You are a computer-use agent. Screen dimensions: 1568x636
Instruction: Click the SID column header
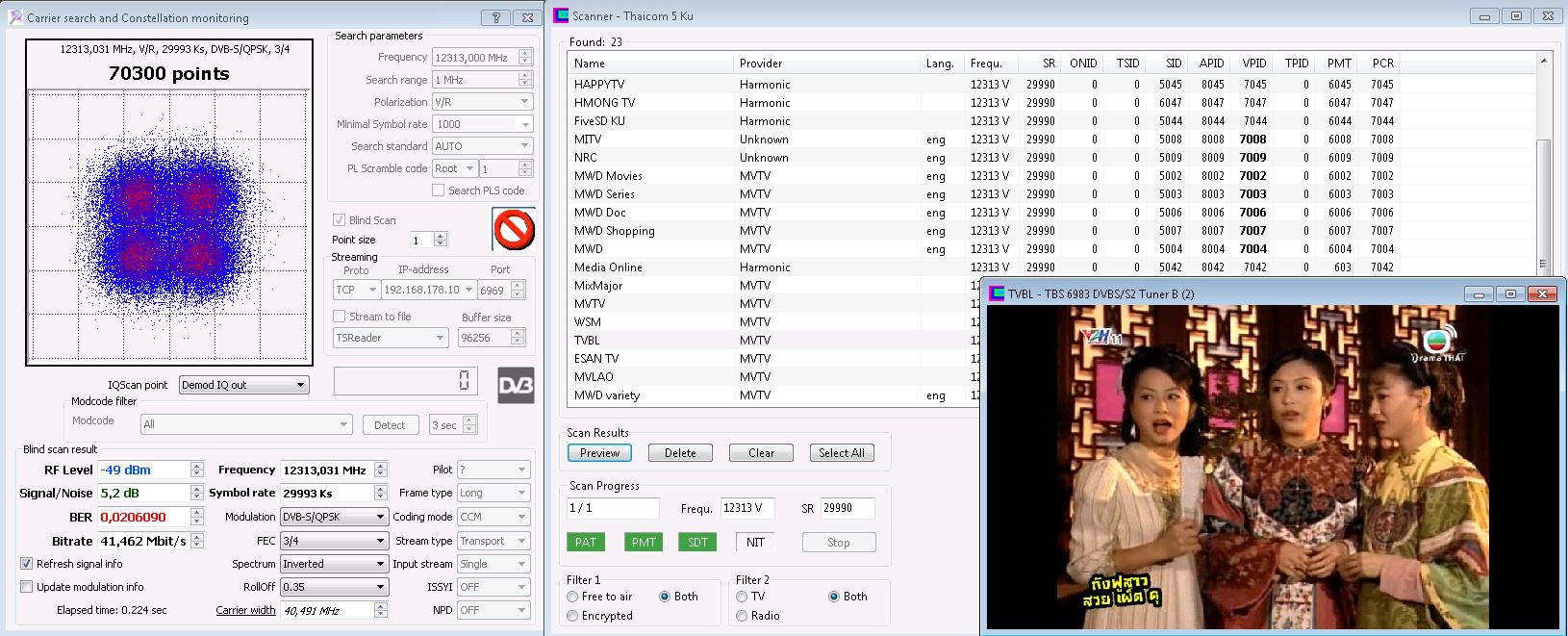pyautogui.click(x=1167, y=64)
